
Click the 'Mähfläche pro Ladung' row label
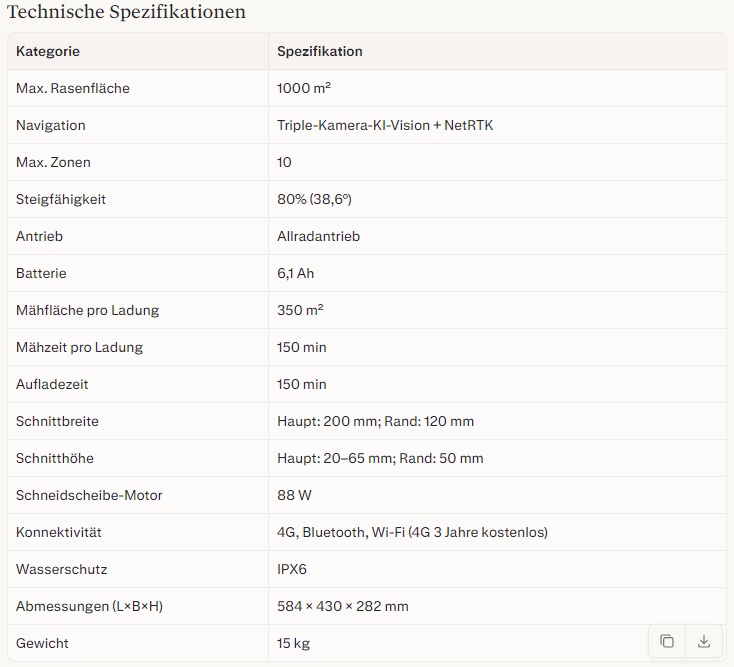[x=87, y=310]
